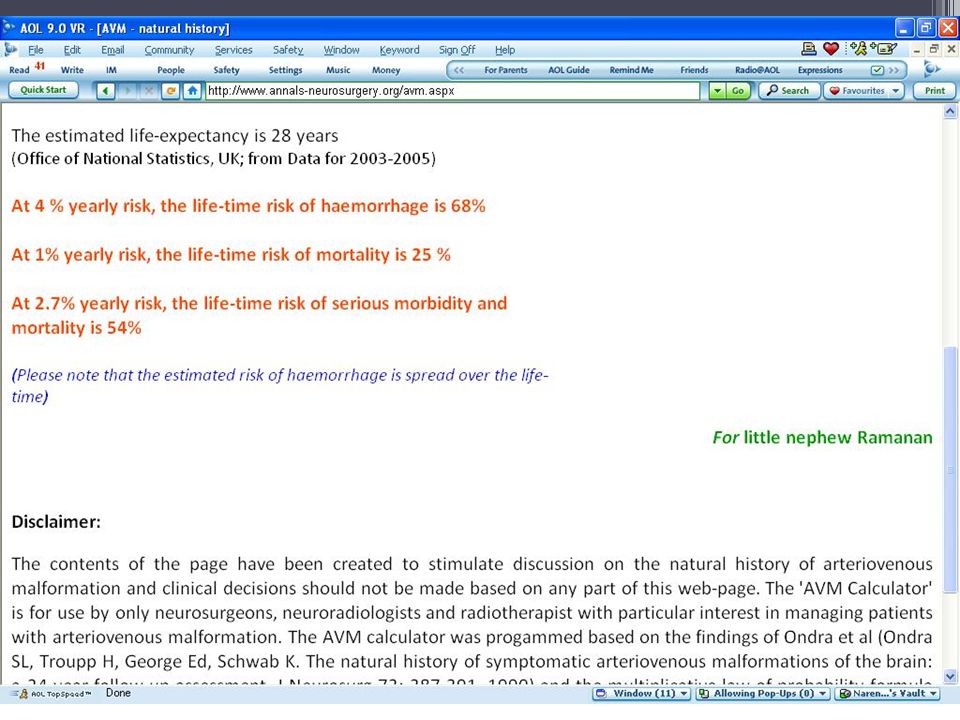This screenshot has height=720, width=960.
Task: Click the restore inner window button
Action: pyautogui.click(x=934, y=49)
